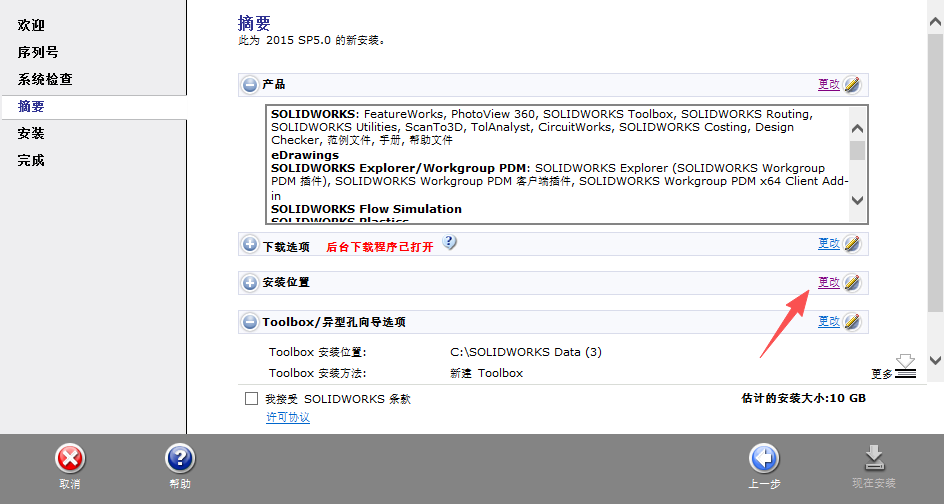Click 更改 link for Toolbox options
The image size is (944, 504).
[x=828, y=322]
